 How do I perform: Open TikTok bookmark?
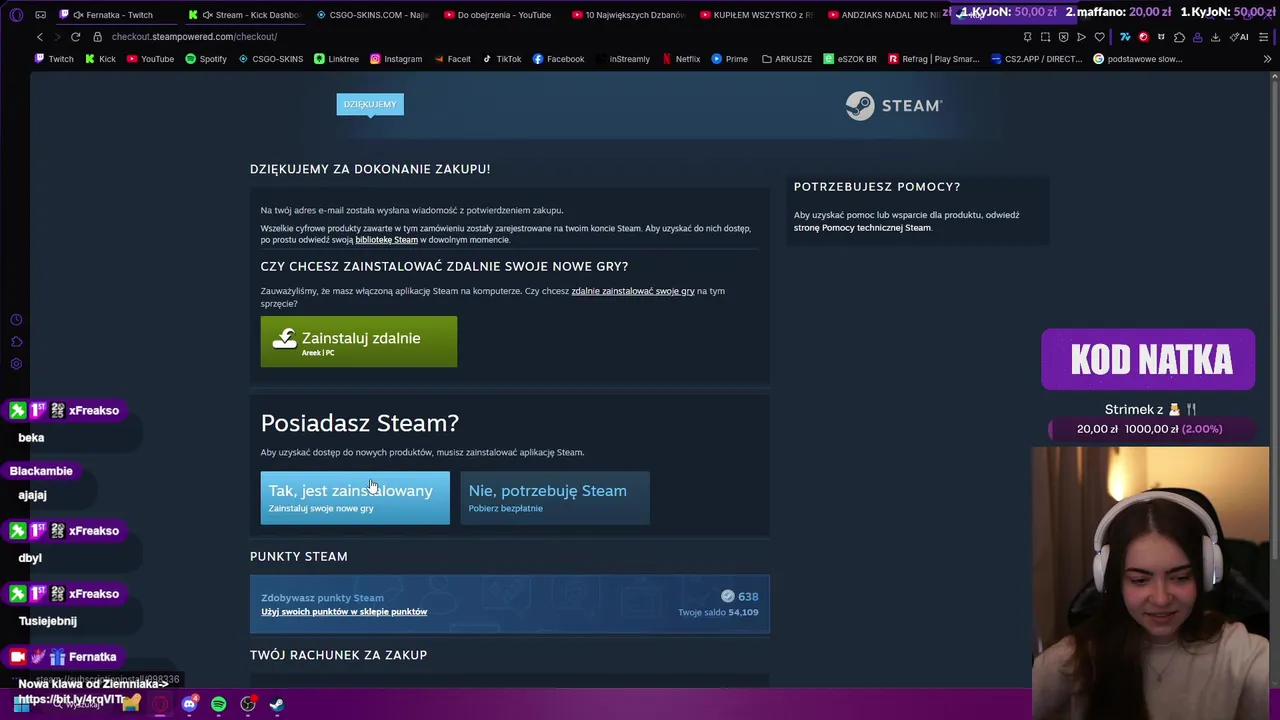pyautogui.click(x=502, y=59)
